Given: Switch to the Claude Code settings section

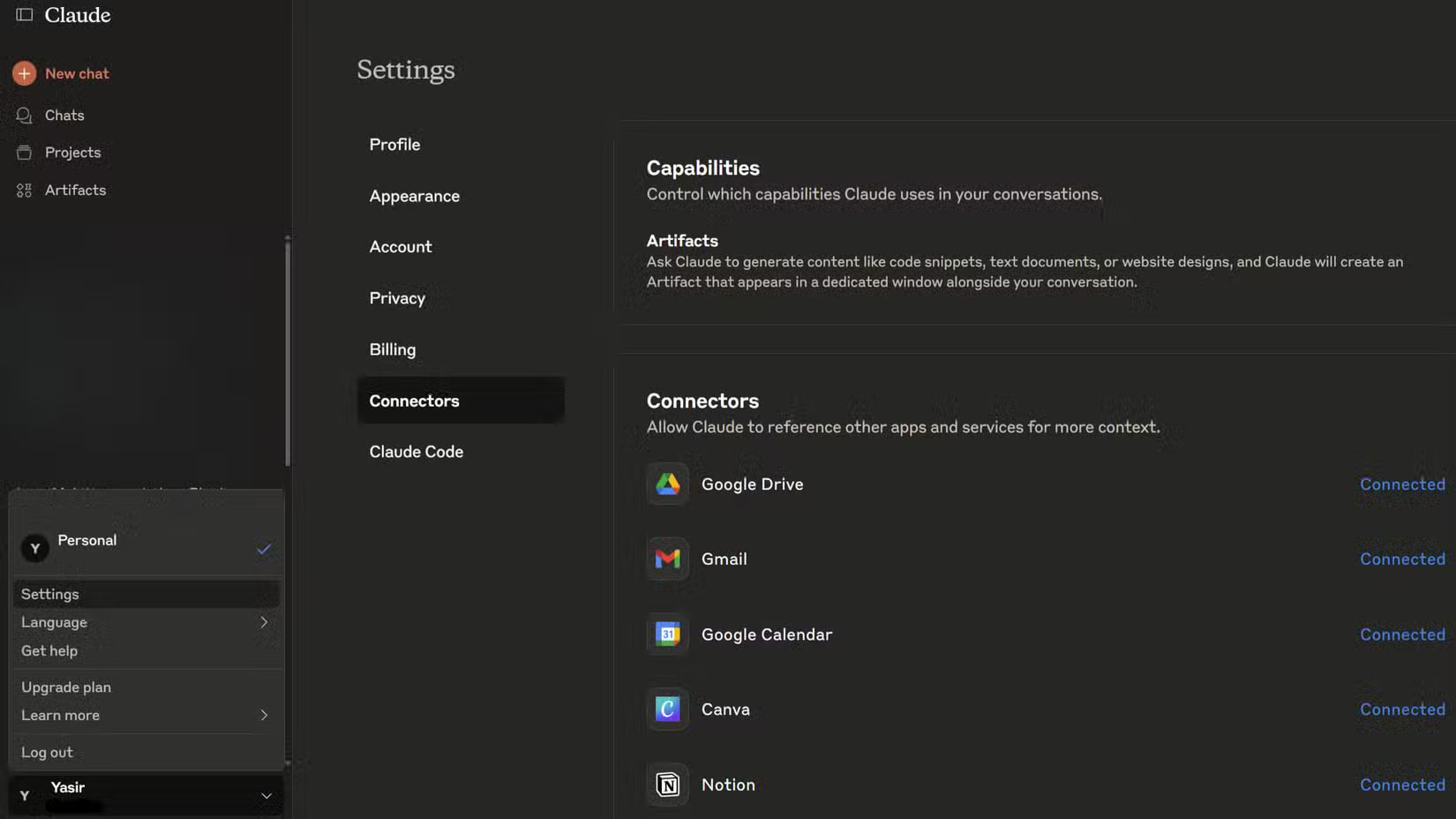Looking at the screenshot, I should [x=416, y=451].
